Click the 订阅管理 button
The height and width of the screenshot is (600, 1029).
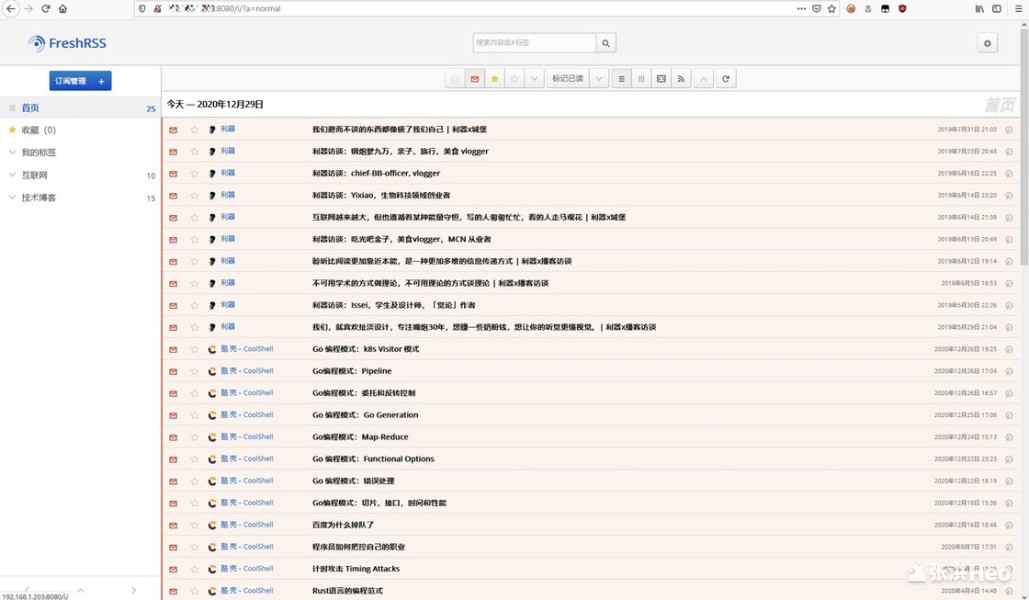70,81
